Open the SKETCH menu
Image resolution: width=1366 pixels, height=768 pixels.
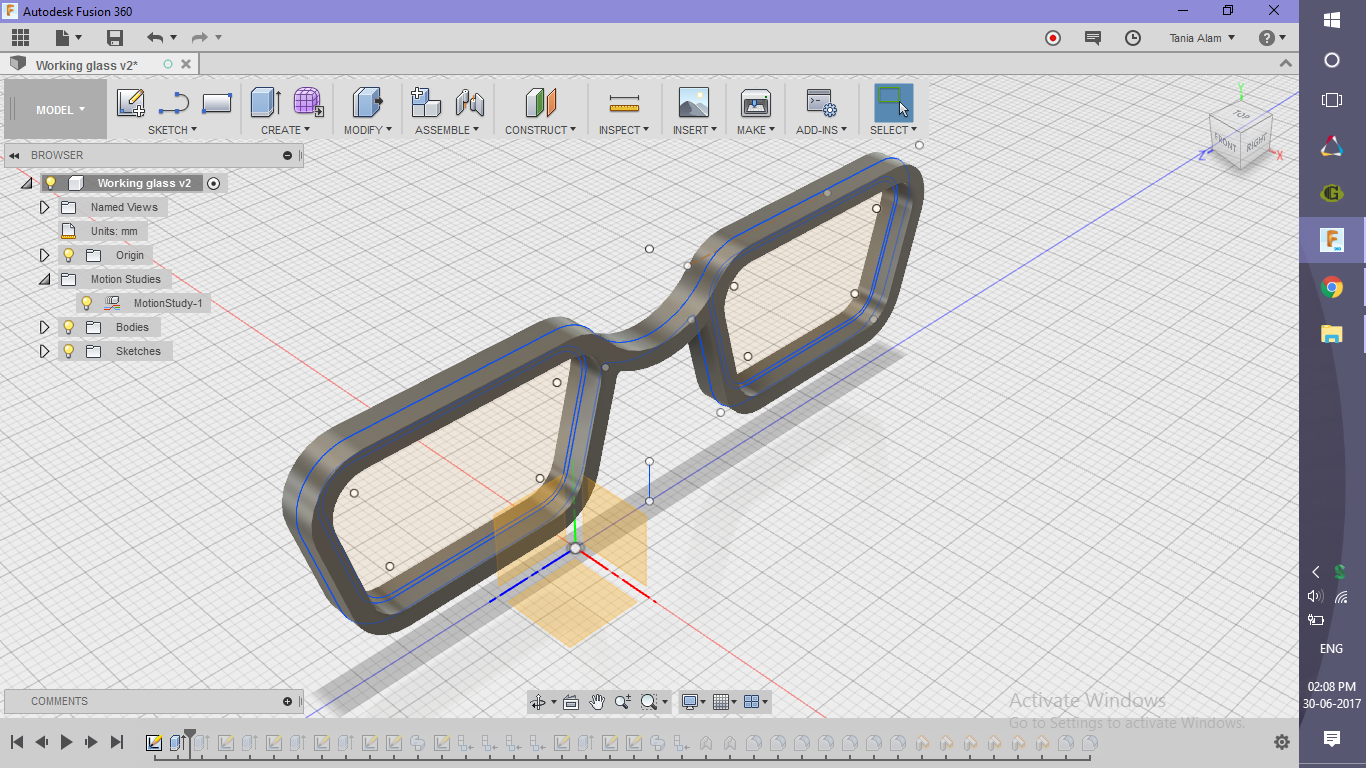click(x=172, y=130)
